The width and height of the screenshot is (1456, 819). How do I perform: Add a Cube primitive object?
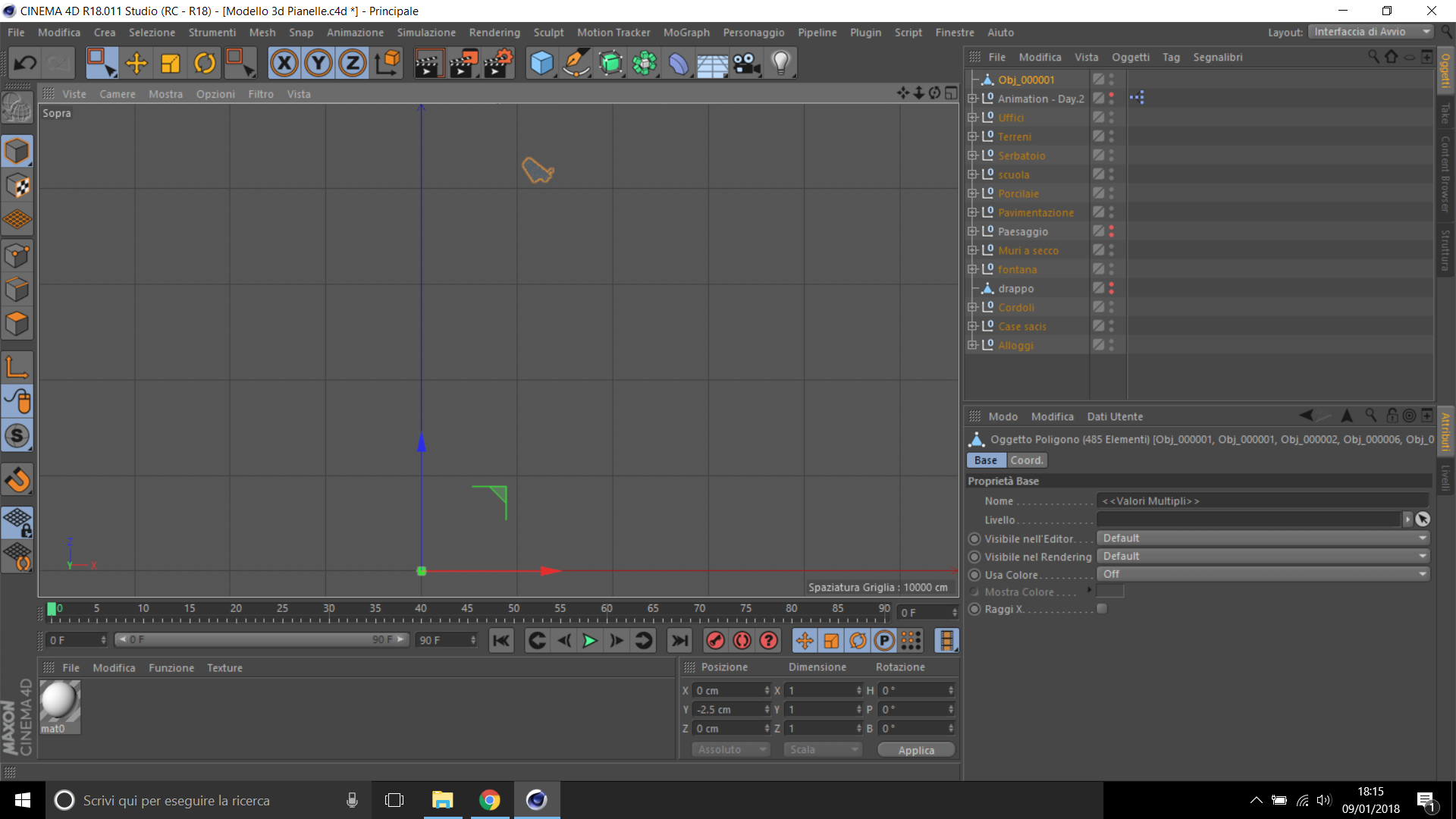point(541,64)
